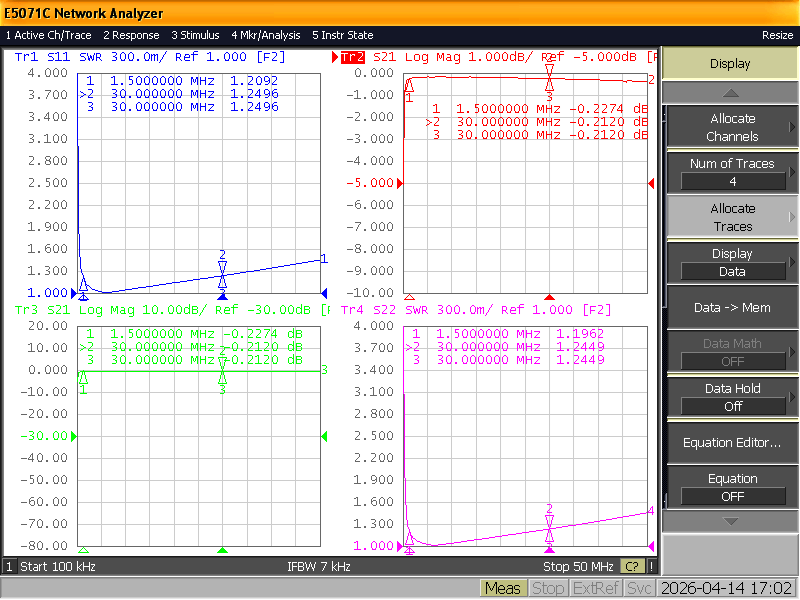Click Tr4 magenta reference arrow at 1.000
This screenshot has height=600, width=800.
pyautogui.click(x=400, y=546)
